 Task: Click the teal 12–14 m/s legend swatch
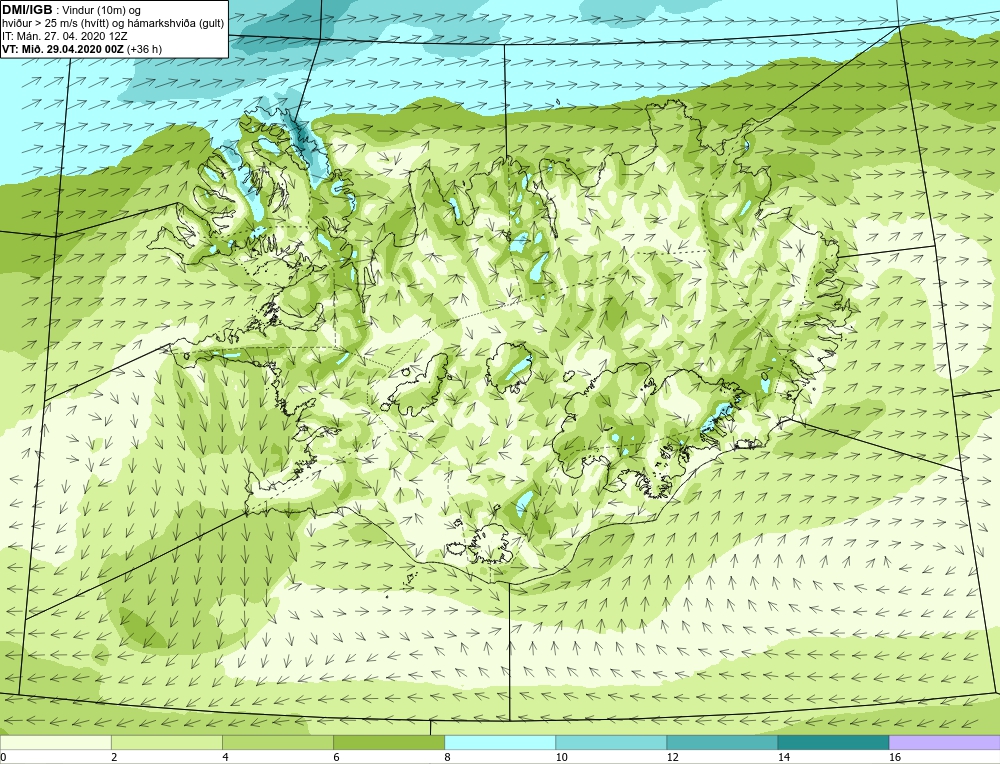click(x=721, y=742)
